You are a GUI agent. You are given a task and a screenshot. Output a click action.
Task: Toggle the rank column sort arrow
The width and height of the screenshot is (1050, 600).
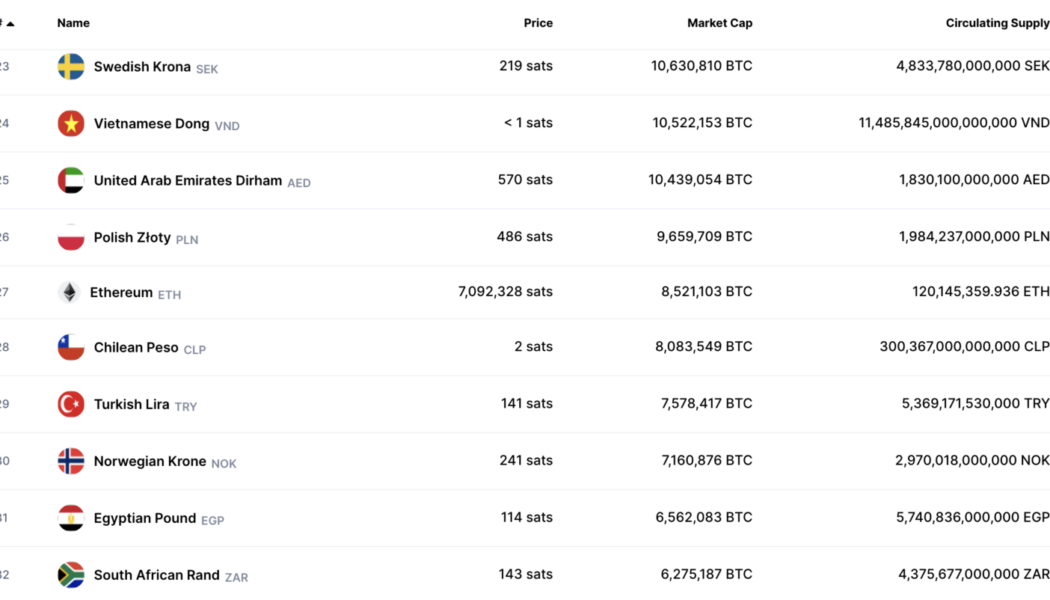coord(10,22)
